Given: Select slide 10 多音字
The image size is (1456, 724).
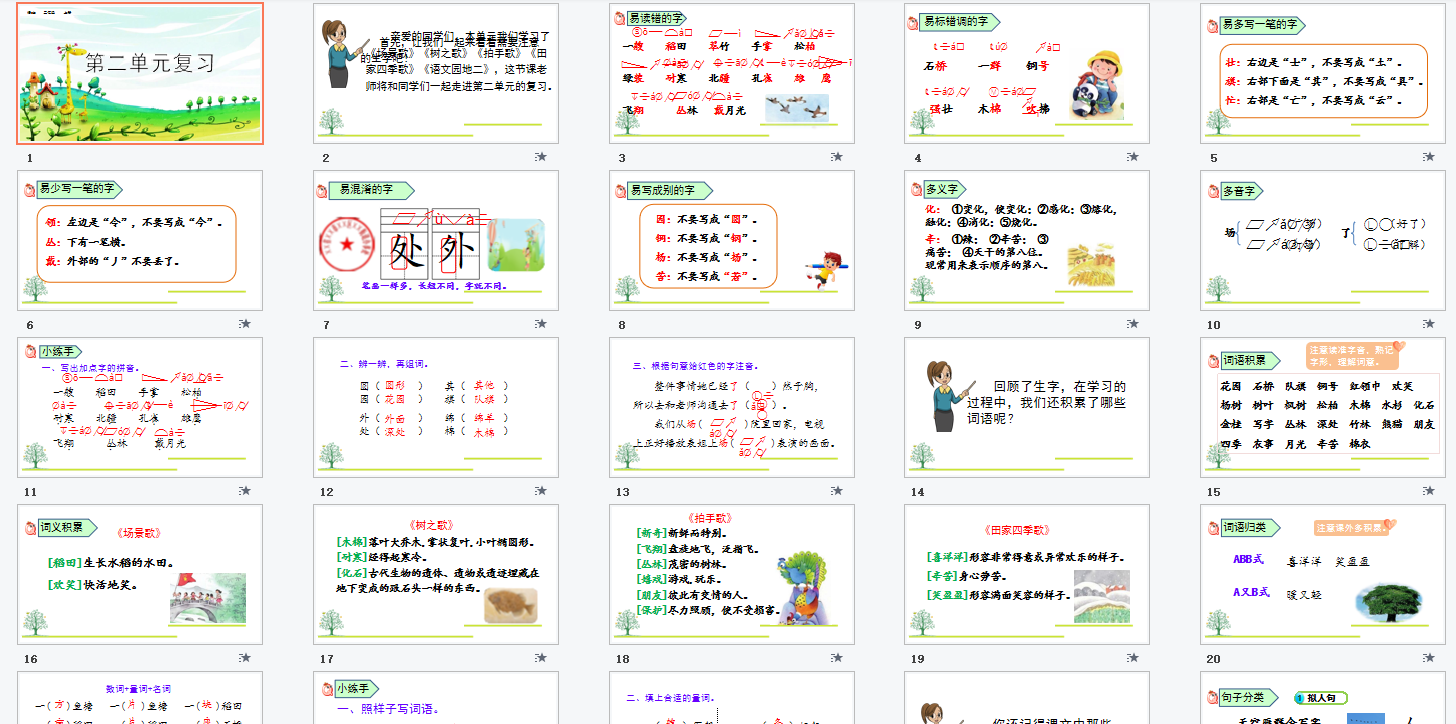Looking at the screenshot, I should point(1324,240).
